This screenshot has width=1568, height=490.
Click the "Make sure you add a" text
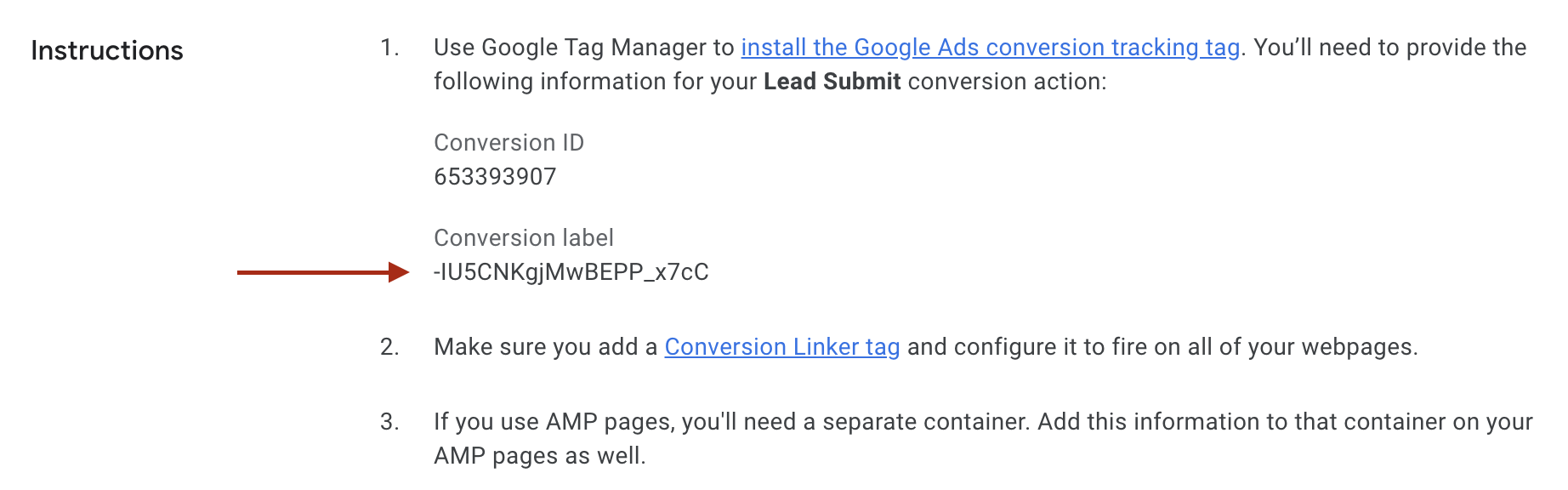(545, 347)
